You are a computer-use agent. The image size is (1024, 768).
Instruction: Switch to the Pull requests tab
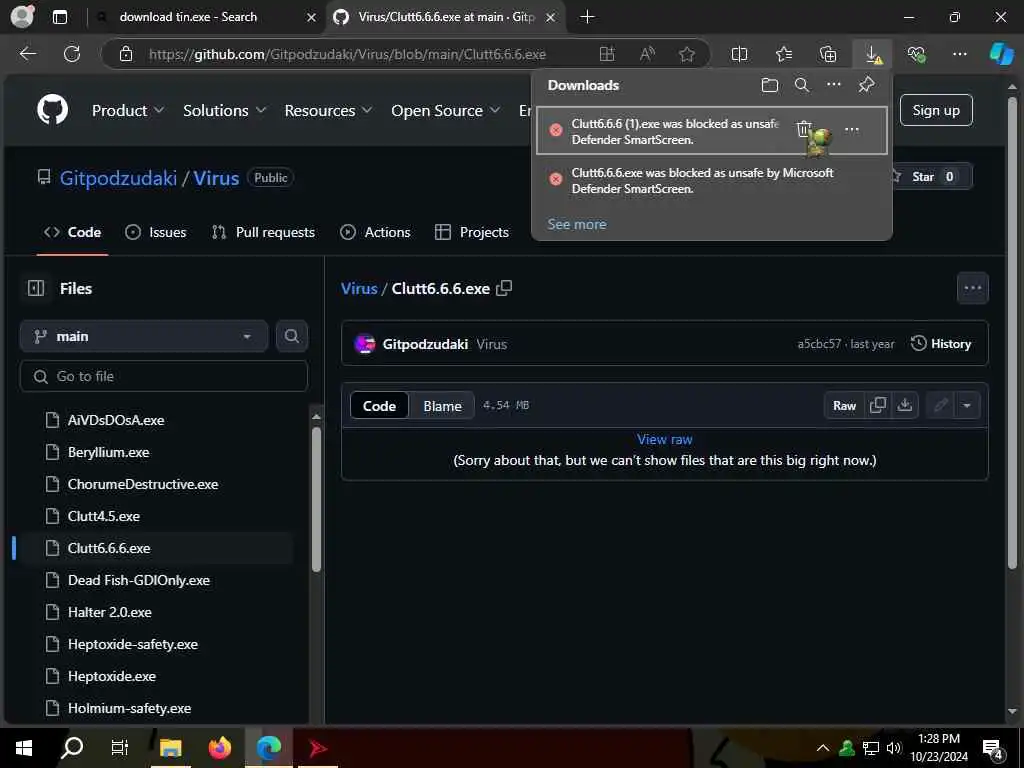[x=263, y=232]
